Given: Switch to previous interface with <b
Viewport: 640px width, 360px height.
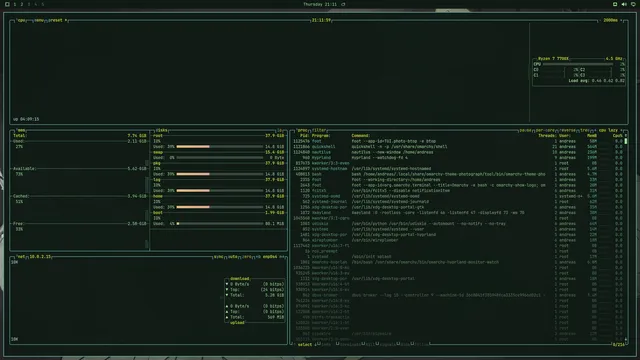Looking at the screenshot, I should coord(258,257).
